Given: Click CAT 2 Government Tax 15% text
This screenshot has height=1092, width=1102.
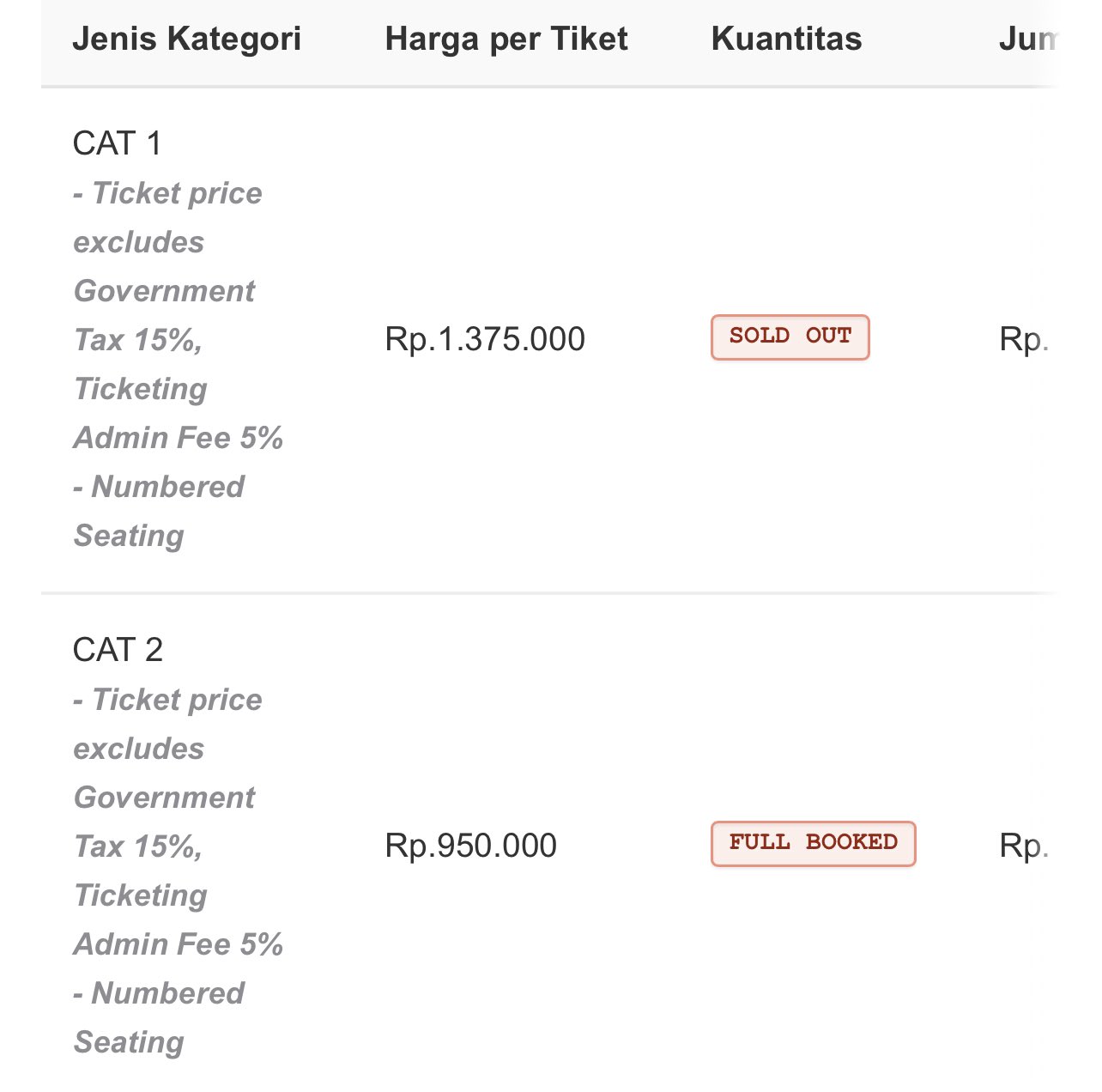Looking at the screenshot, I should click(164, 822).
